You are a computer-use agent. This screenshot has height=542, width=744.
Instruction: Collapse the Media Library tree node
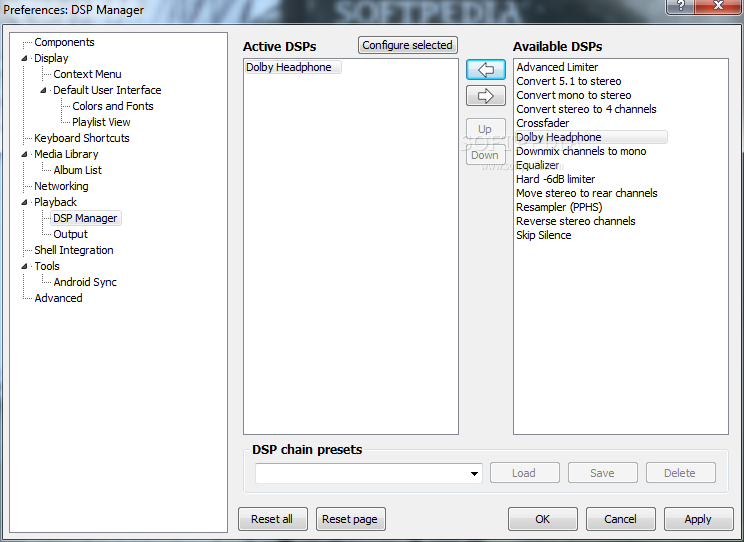(24, 154)
